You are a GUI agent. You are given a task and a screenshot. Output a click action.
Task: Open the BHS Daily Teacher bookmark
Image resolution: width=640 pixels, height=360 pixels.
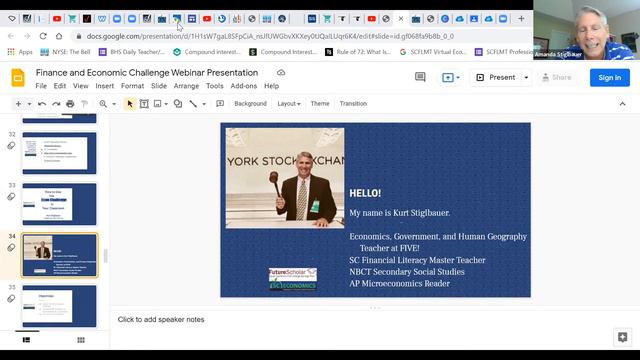click(132, 52)
